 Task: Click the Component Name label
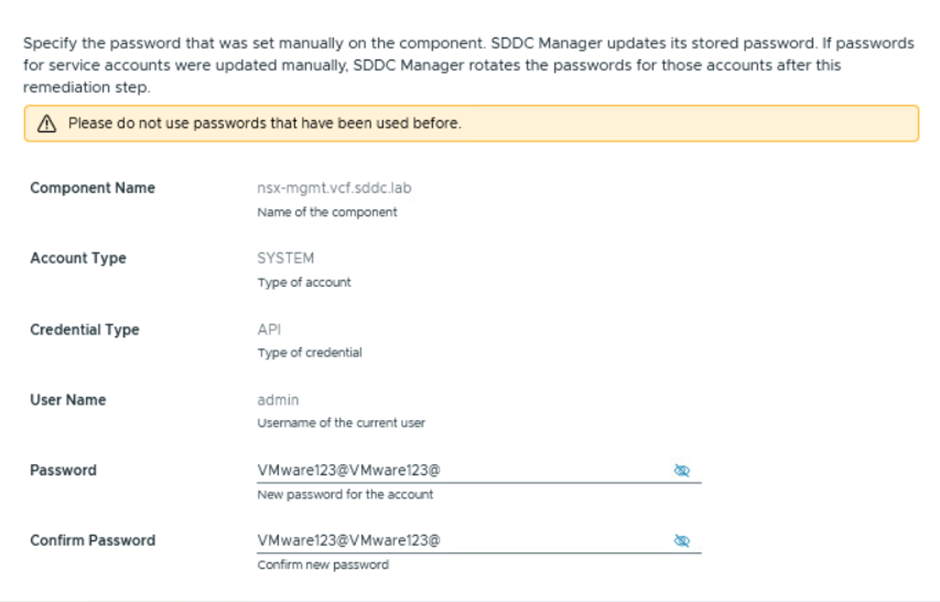pyautogui.click(x=92, y=188)
